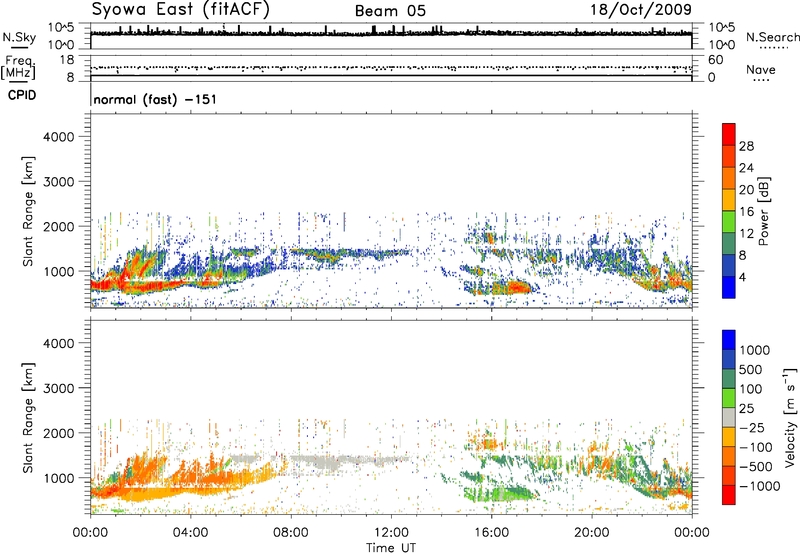Click the "Velocity [m s⁻¹]" colorbar title
Screen dimensions: 800x554
pyautogui.click(x=789, y=417)
